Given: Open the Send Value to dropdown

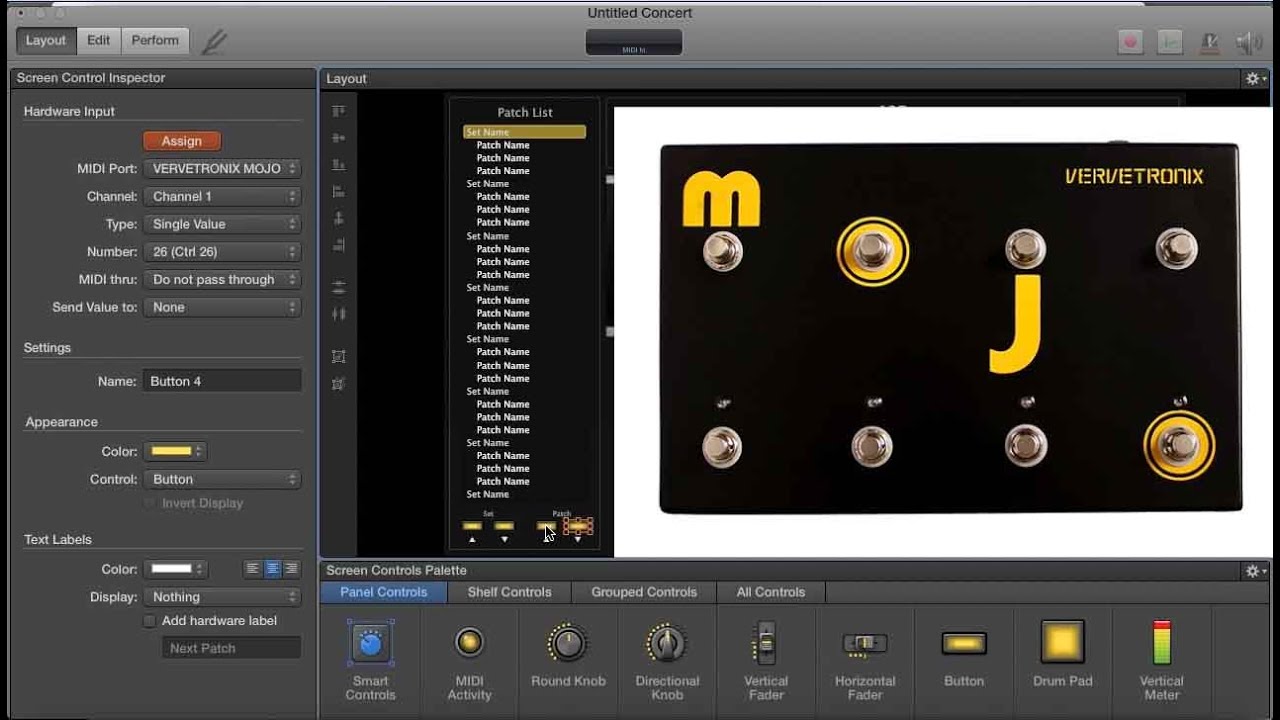Looking at the screenshot, I should [x=222, y=308].
